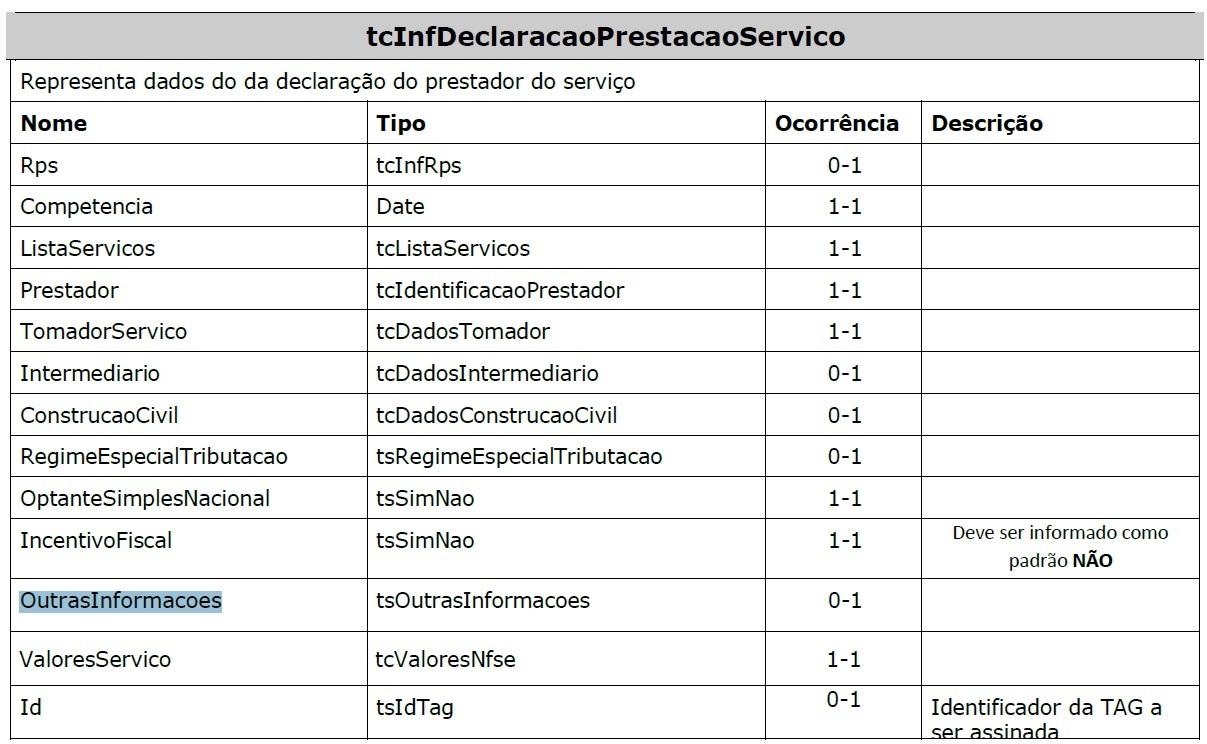Click the IncentivoFiscal description text

pos(1060,547)
